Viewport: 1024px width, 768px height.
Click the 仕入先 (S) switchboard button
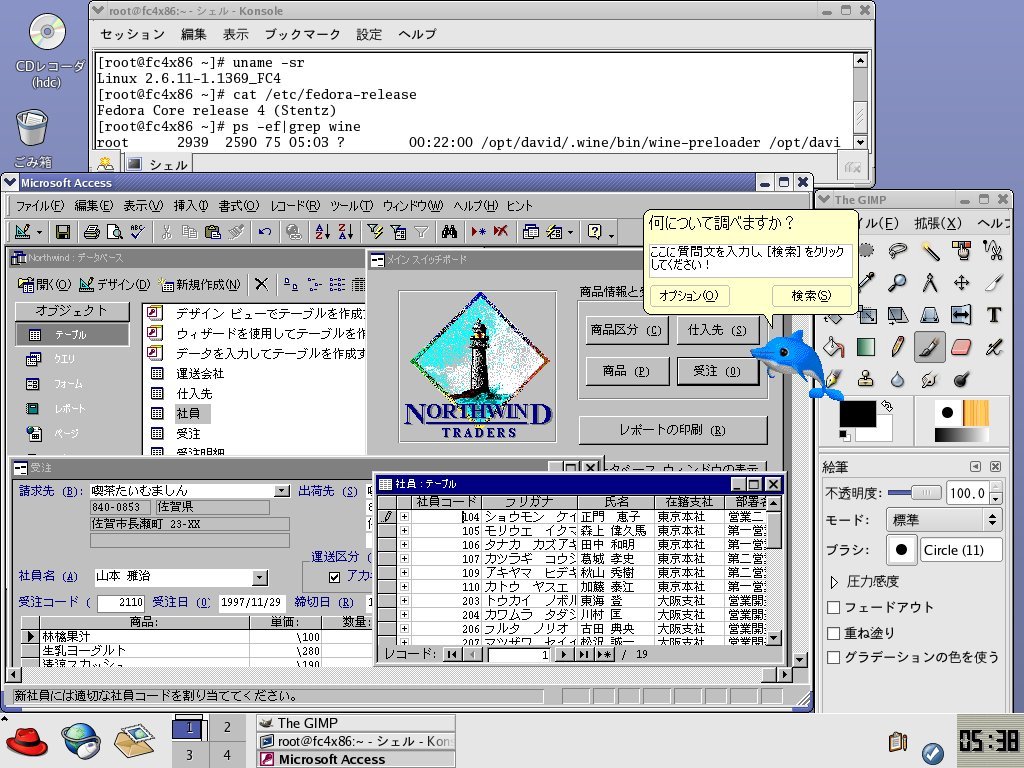(717, 330)
